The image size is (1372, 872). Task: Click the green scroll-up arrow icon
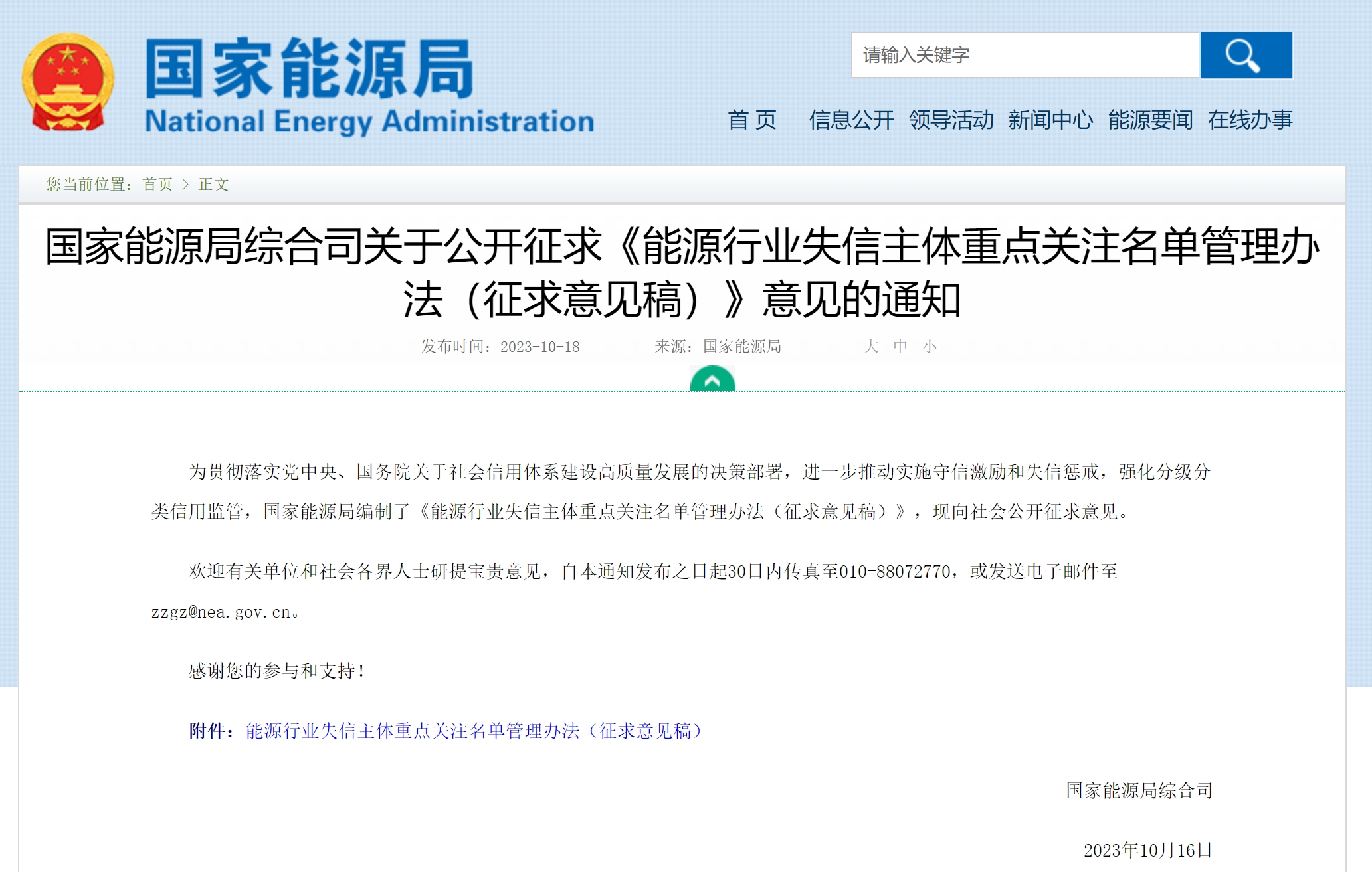(x=712, y=380)
